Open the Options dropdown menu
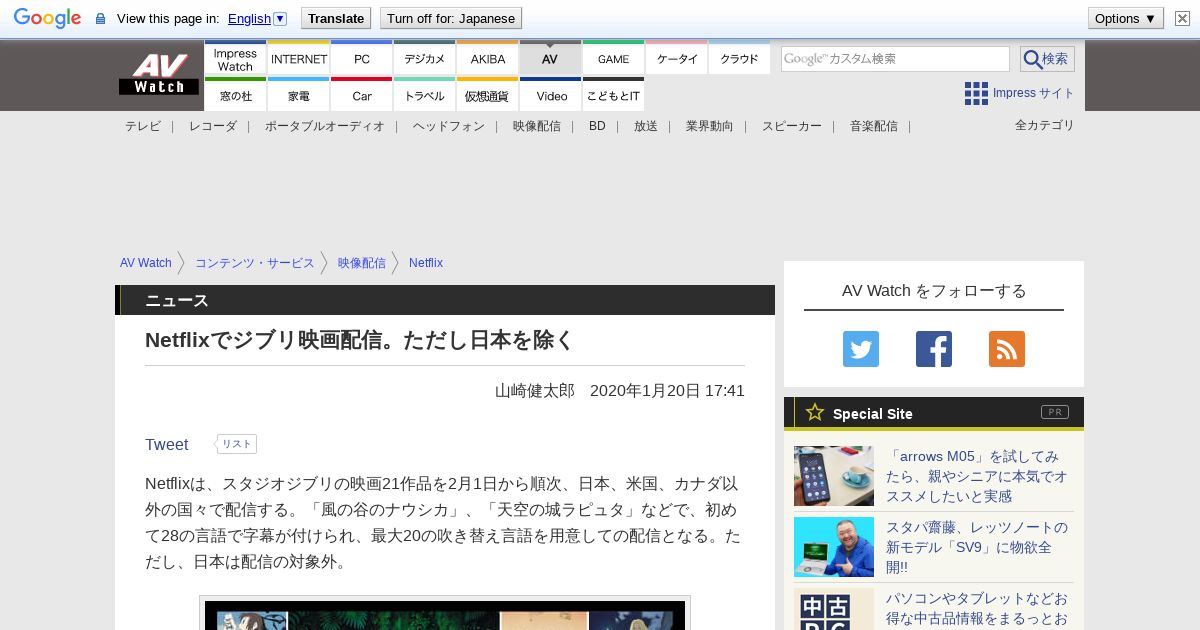The width and height of the screenshot is (1200, 630). pyautogui.click(x=1125, y=18)
